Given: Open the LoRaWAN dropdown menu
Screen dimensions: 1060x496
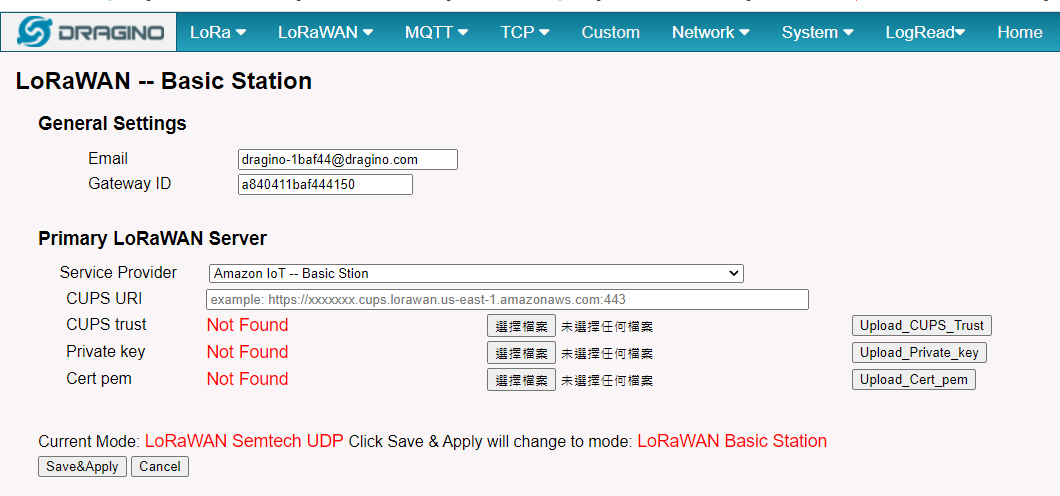Looking at the screenshot, I should pos(325,32).
